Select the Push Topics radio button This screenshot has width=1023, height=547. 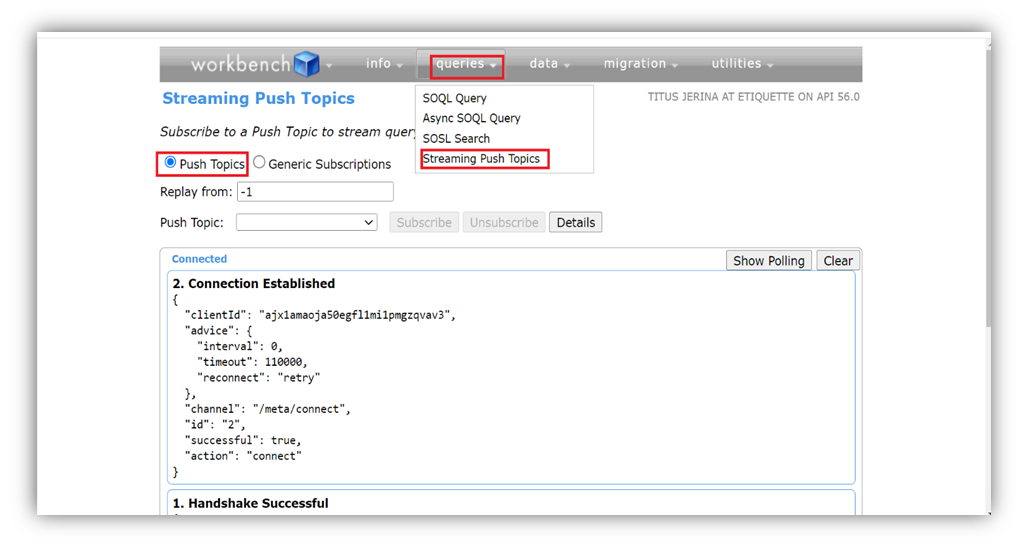(x=170, y=163)
